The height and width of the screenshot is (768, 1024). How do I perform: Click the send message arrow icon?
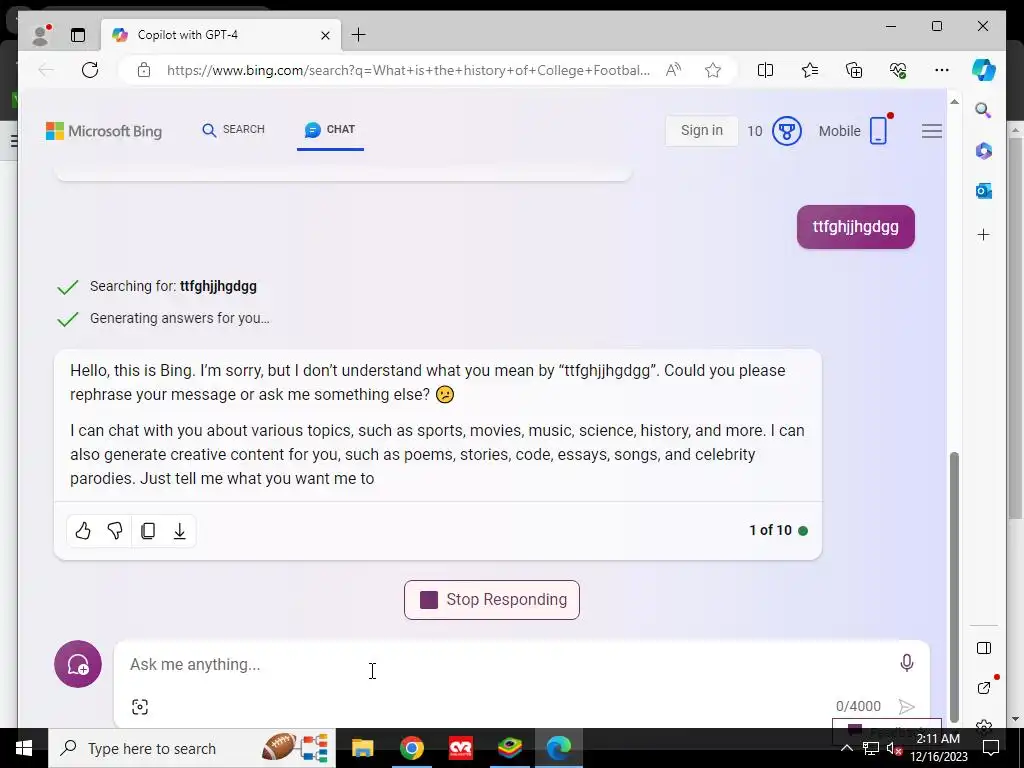(906, 707)
